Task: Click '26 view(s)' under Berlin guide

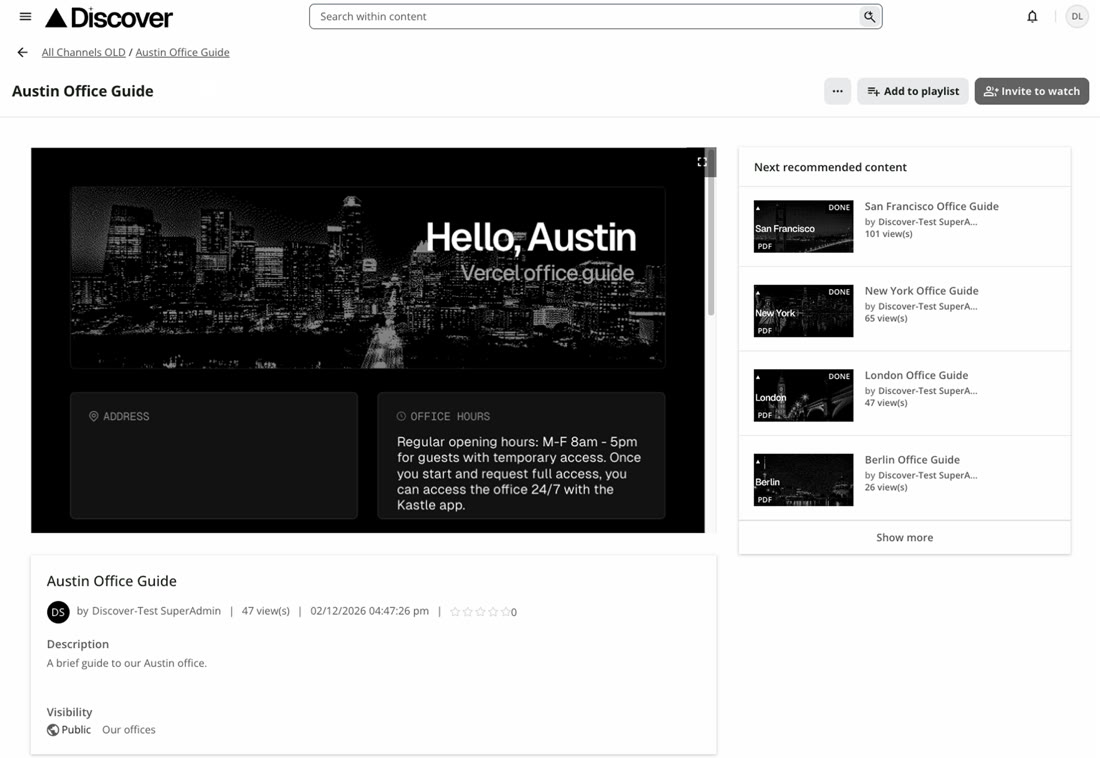Action: coord(886,487)
